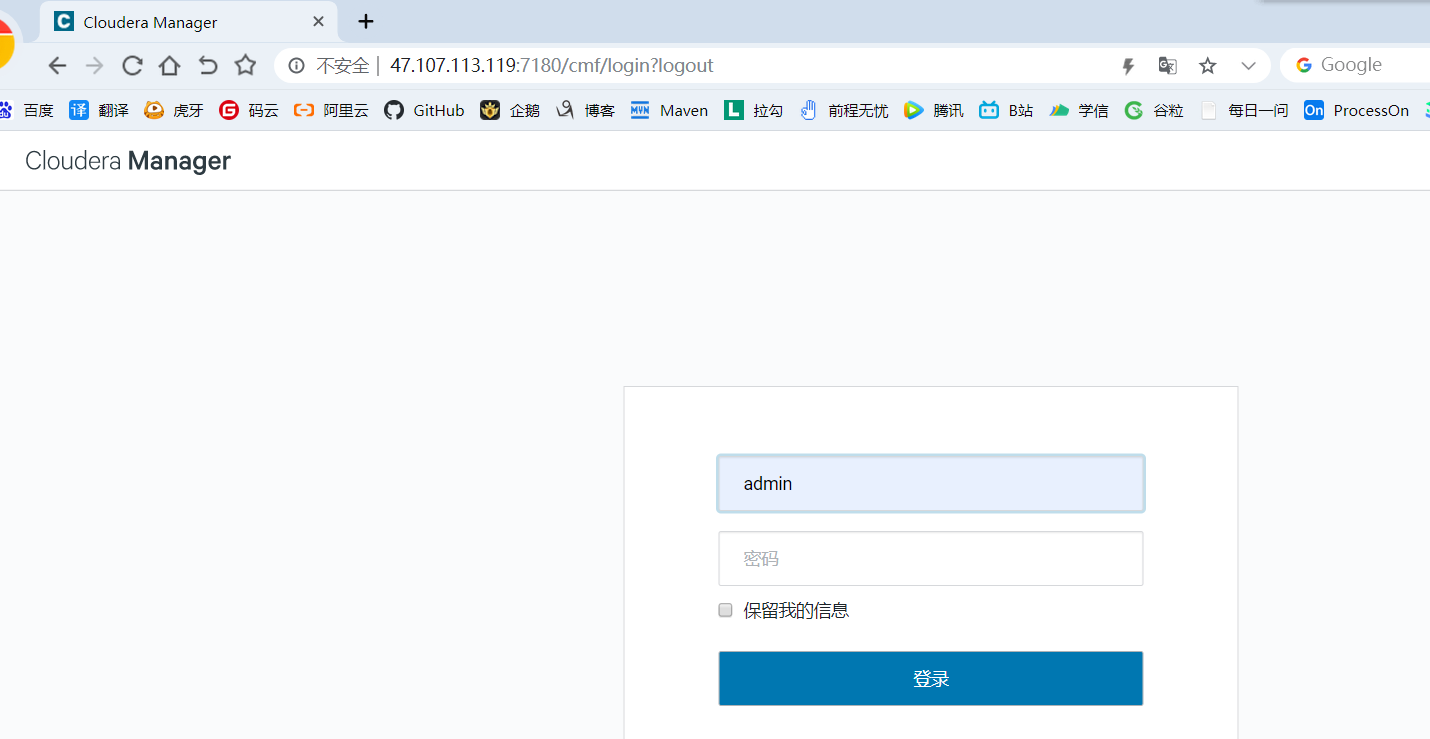Open the 谷粒 bookmark
The height and width of the screenshot is (739, 1430).
pos(1154,111)
